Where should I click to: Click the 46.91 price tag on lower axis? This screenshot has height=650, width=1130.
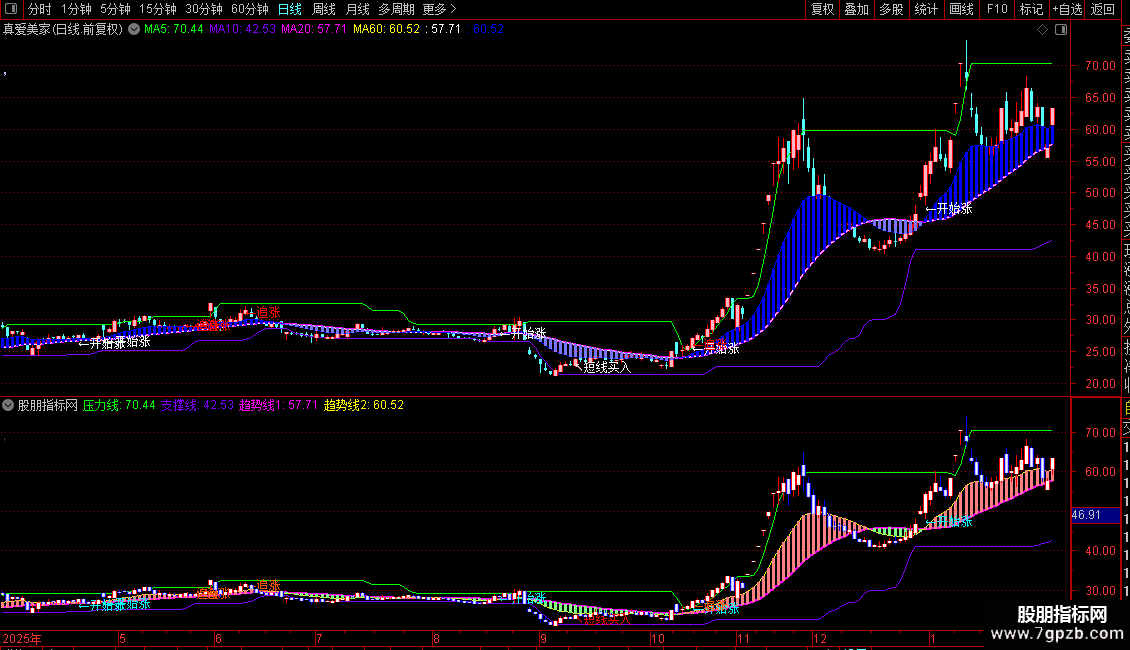point(1095,515)
